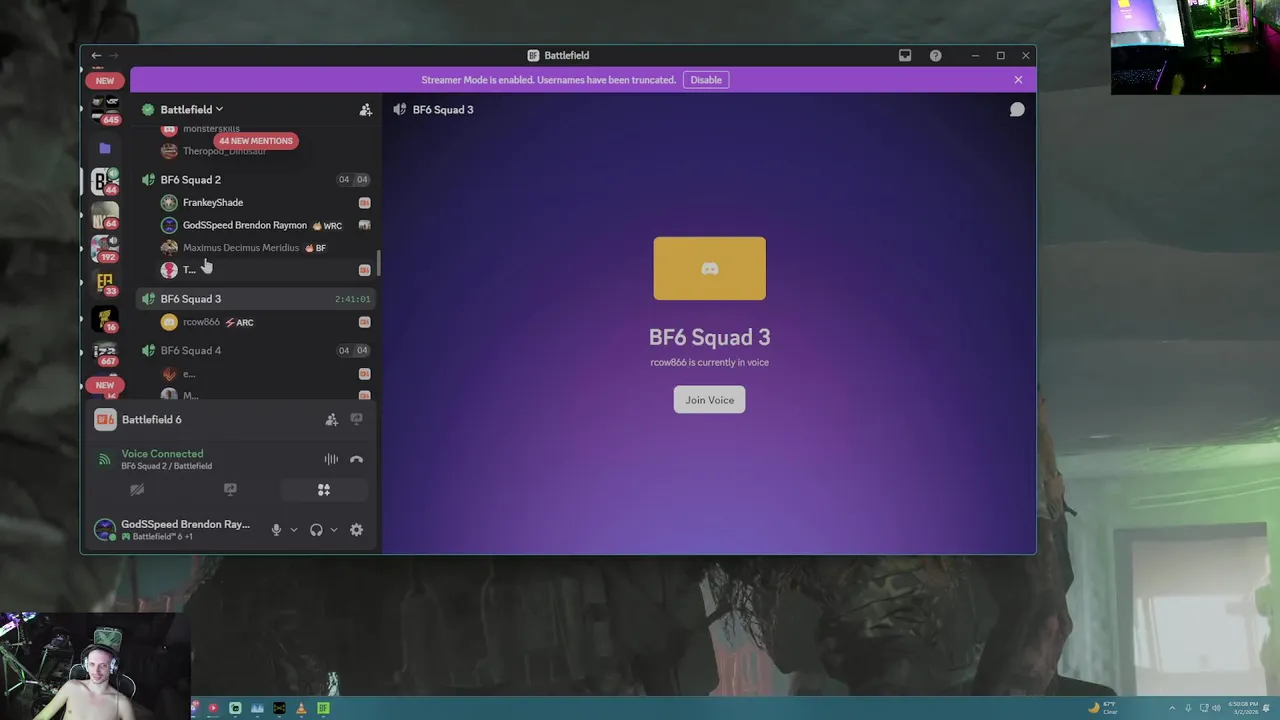Open the taskbar weather widget
Viewport: 1280px width, 720px height.
click(1102, 708)
